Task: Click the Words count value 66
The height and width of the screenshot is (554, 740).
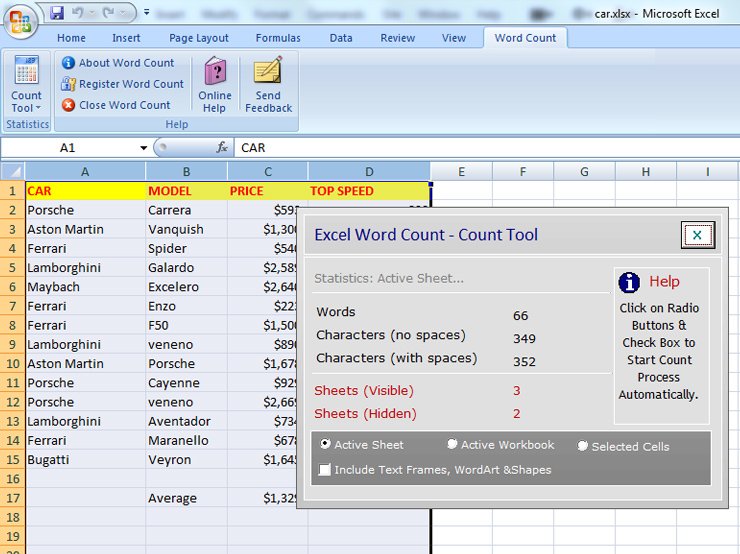Action: (521, 315)
